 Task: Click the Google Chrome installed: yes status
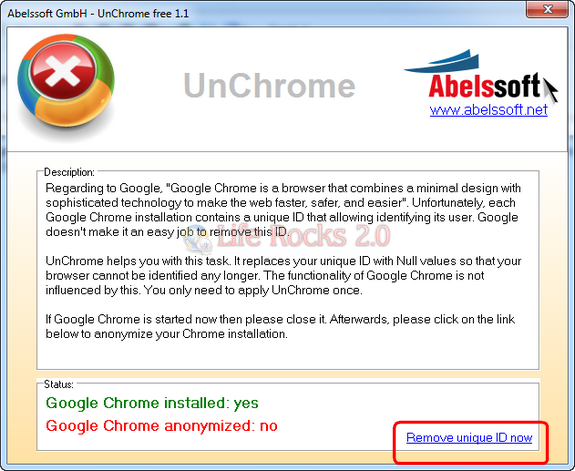[152, 403]
